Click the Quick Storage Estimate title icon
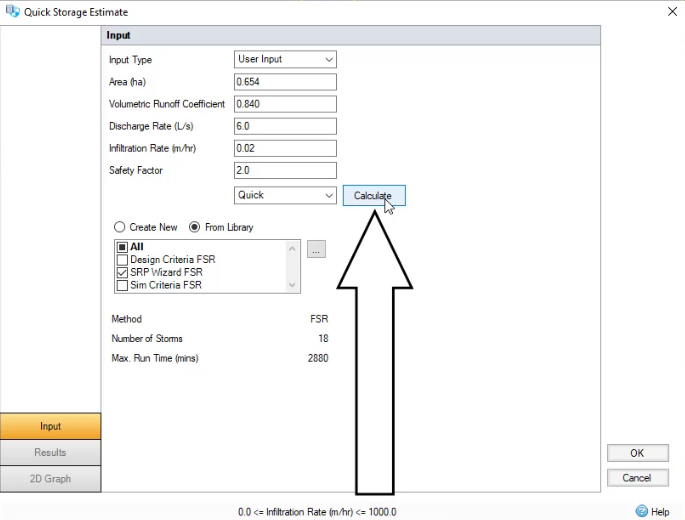Viewport: 685px width, 520px height. pyautogui.click(x=13, y=11)
